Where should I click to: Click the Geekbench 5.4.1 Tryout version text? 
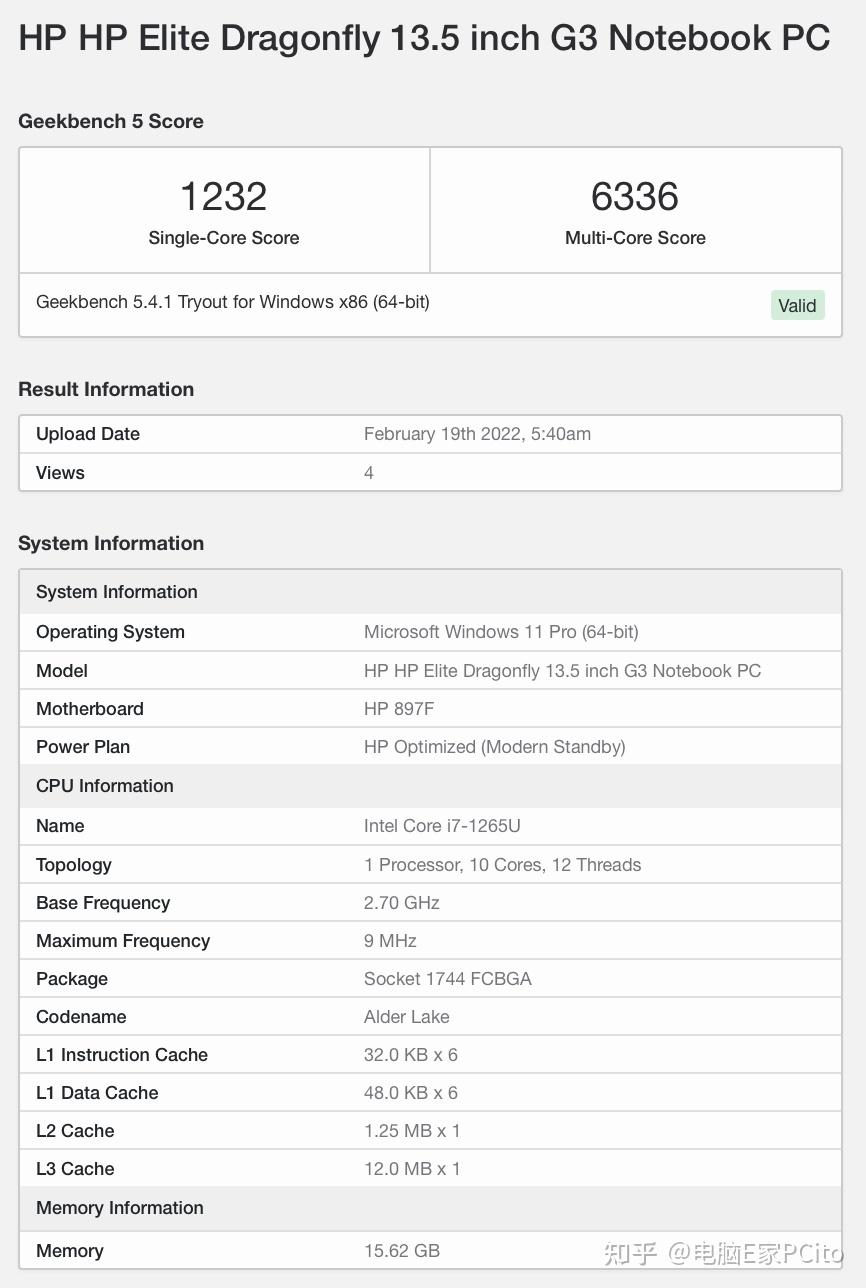coord(232,302)
